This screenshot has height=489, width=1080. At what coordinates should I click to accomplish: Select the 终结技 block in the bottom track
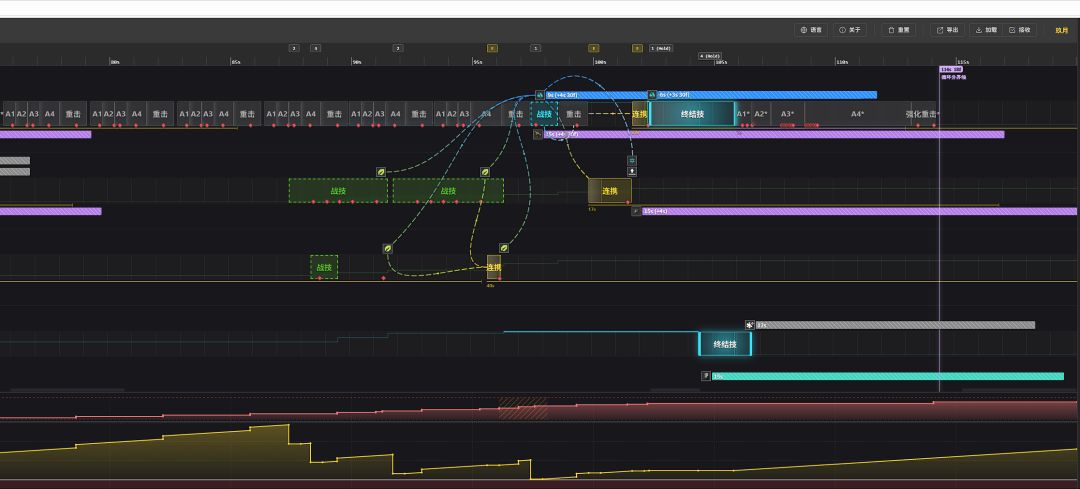(725, 344)
